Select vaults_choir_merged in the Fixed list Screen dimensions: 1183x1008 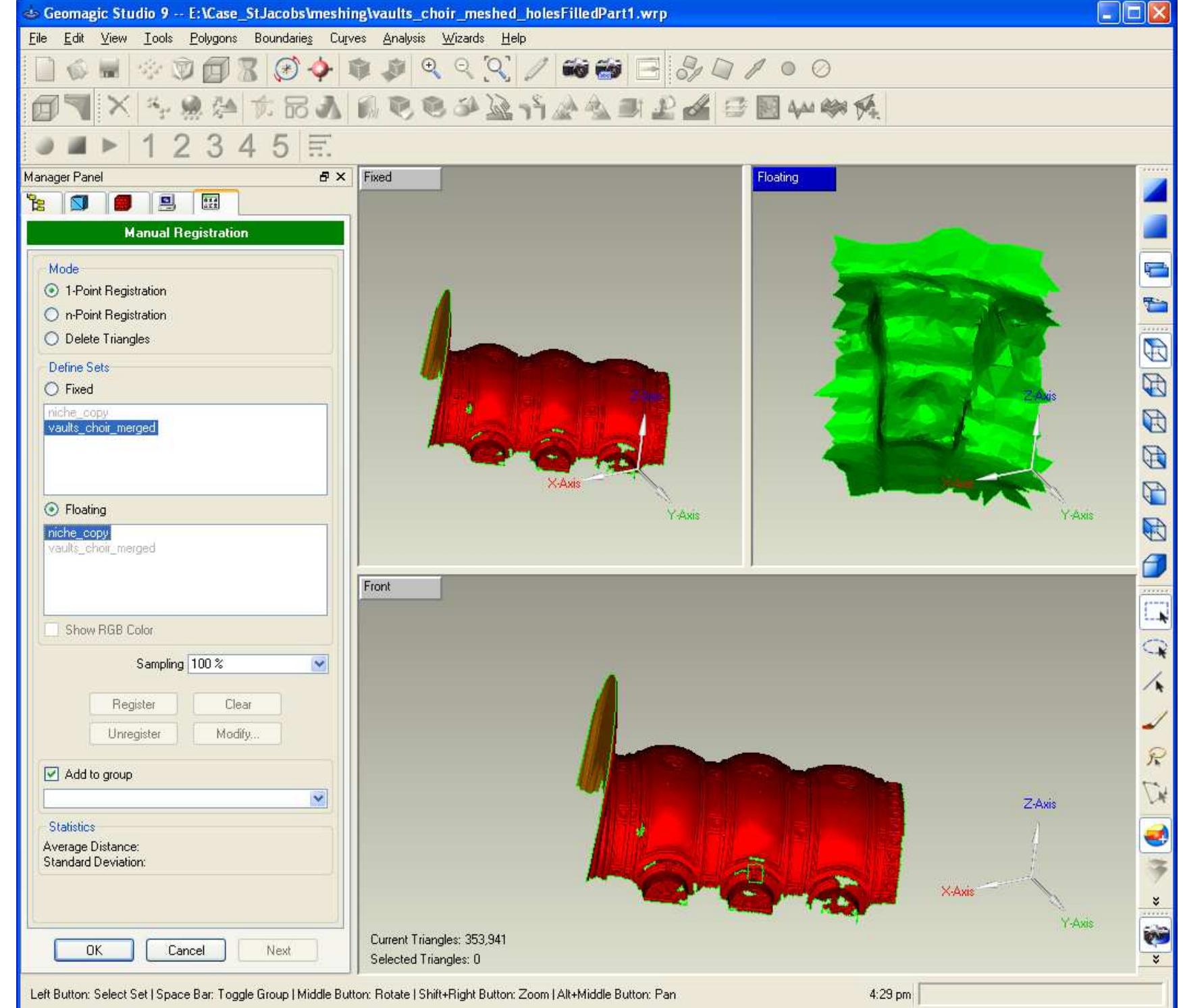[x=101, y=428]
